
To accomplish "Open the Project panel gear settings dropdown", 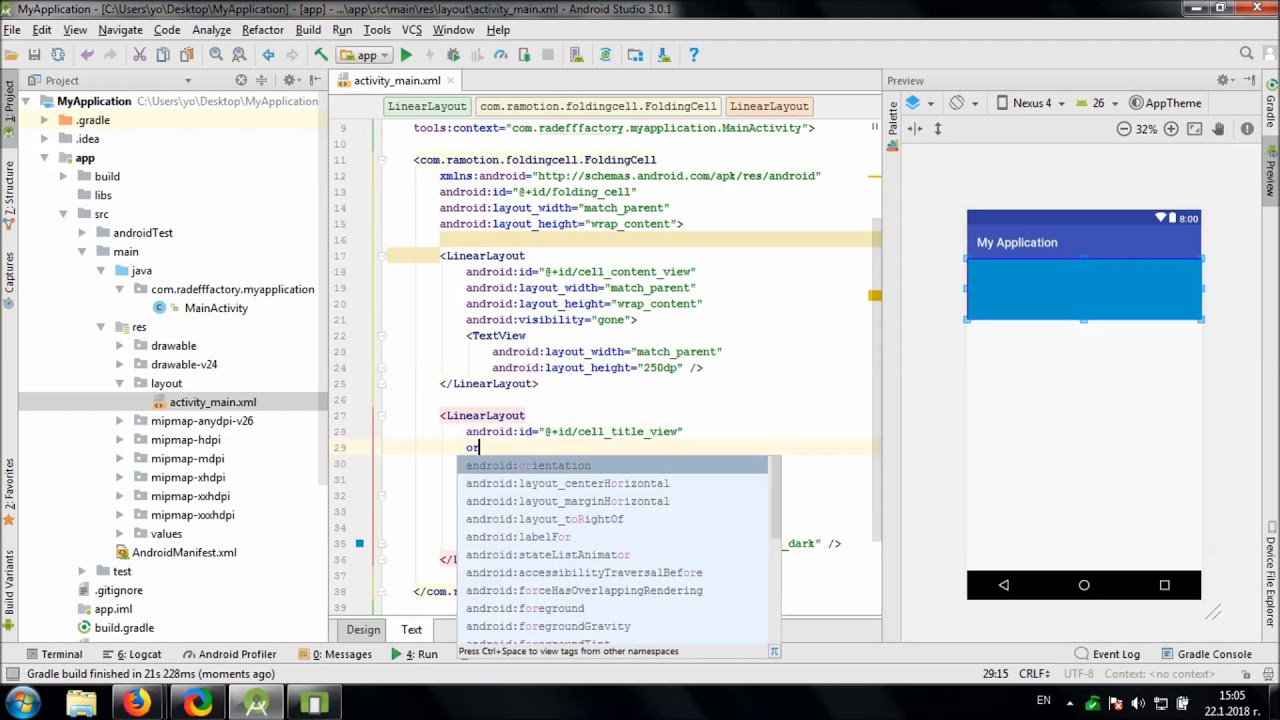I will 292,80.
